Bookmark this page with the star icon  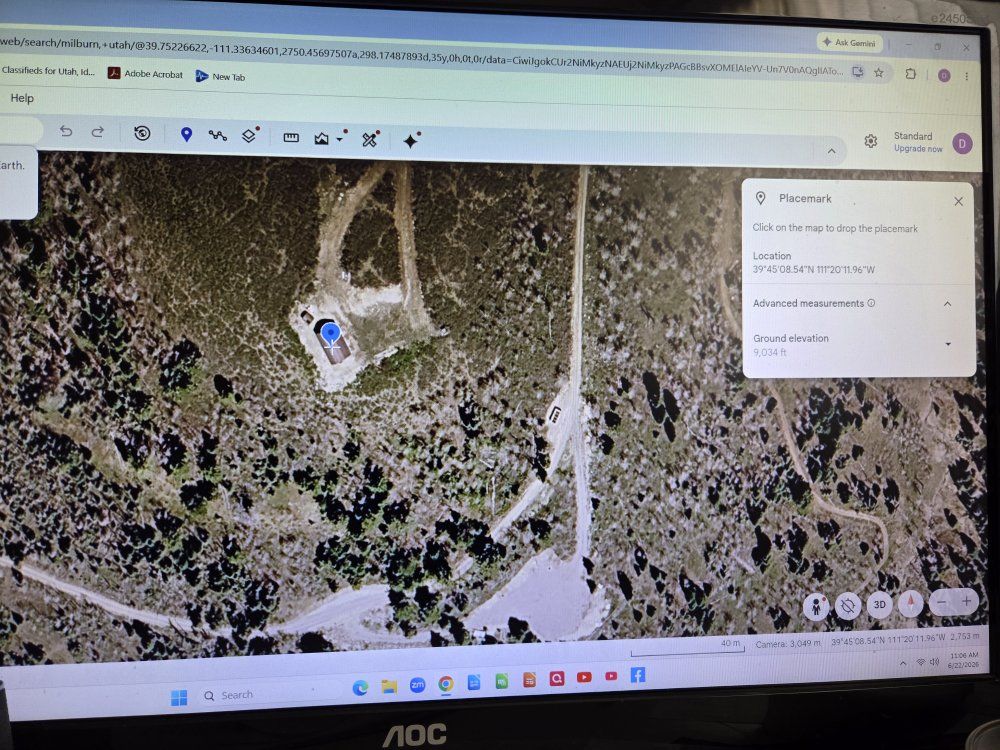coord(879,73)
